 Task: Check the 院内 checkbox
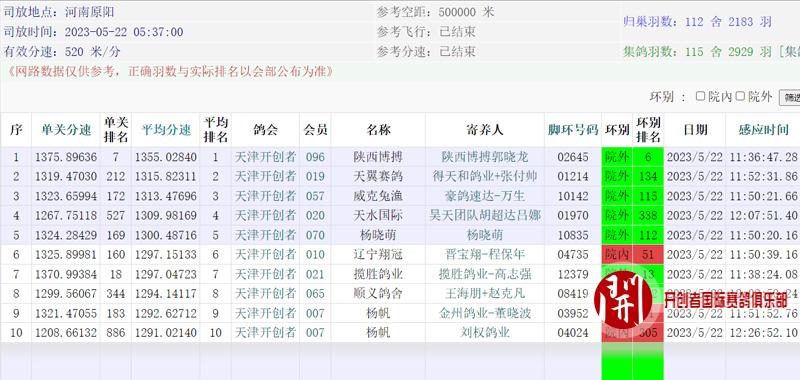[701, 96]
